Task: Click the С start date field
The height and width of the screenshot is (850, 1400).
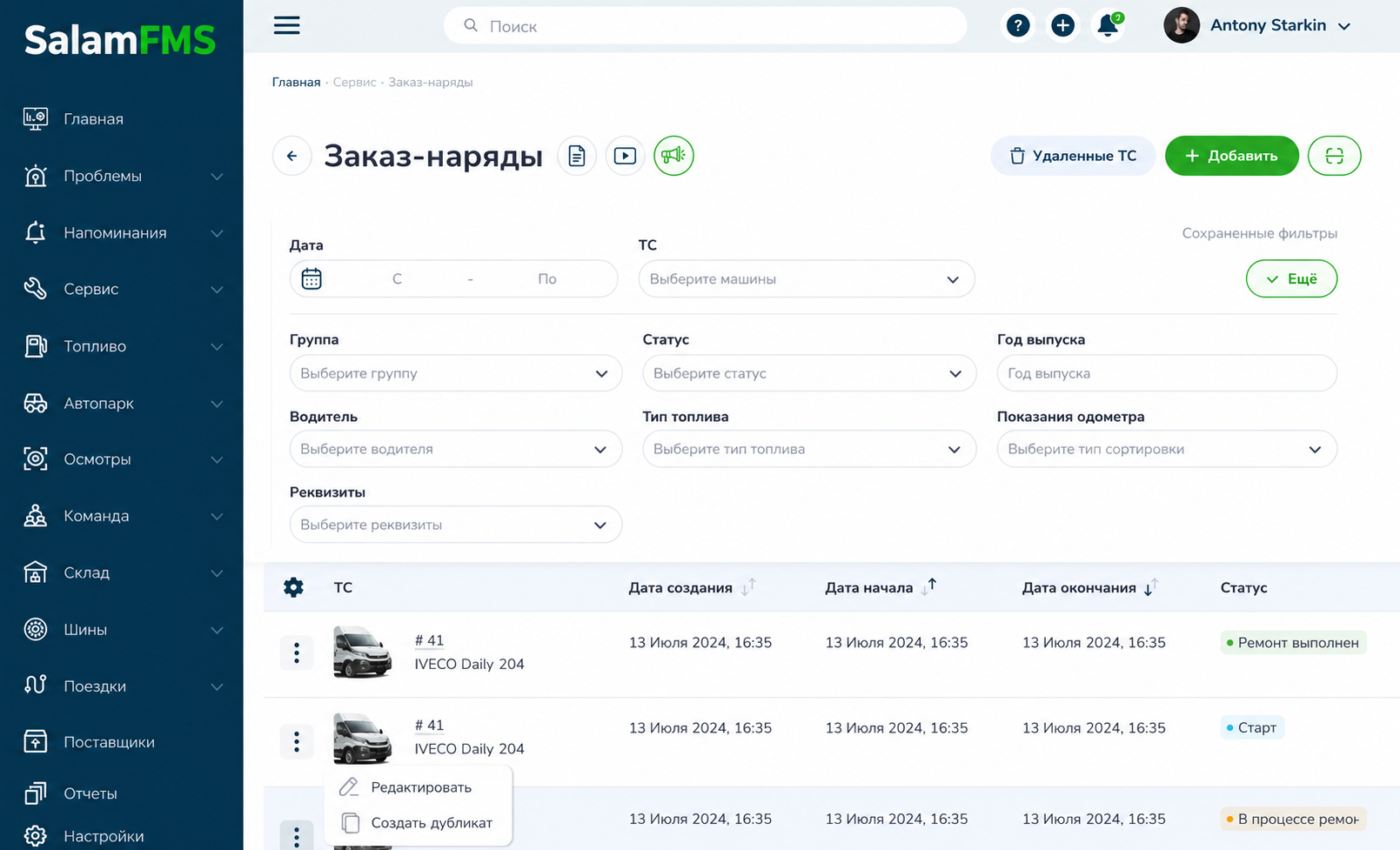Action: coord(397,279)
